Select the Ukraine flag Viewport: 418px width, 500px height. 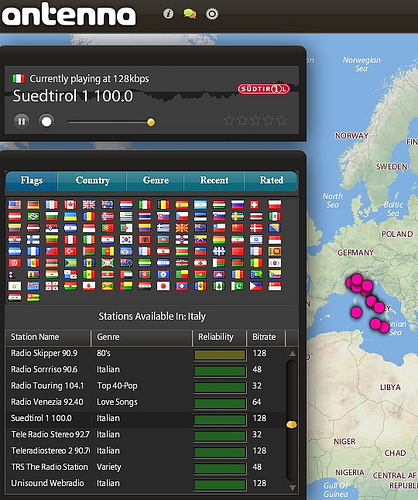point(70,216)
